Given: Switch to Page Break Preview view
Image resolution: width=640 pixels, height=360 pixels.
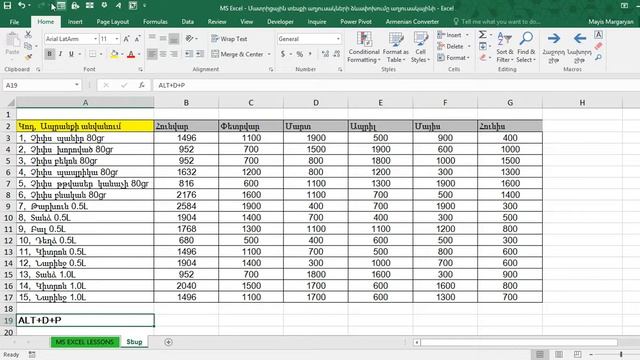Looking at the screenshot, I should point(577,354).
